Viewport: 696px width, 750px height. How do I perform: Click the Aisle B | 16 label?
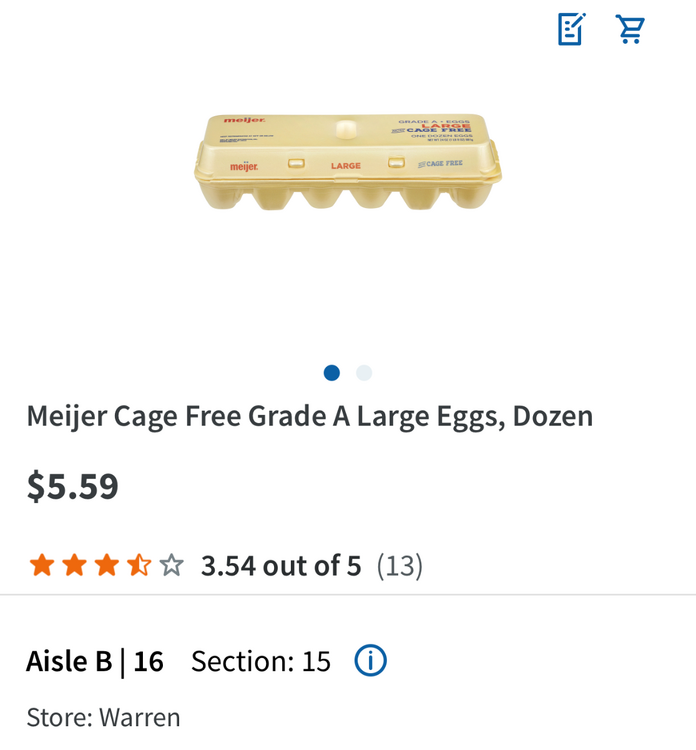[x=95, y=661]
